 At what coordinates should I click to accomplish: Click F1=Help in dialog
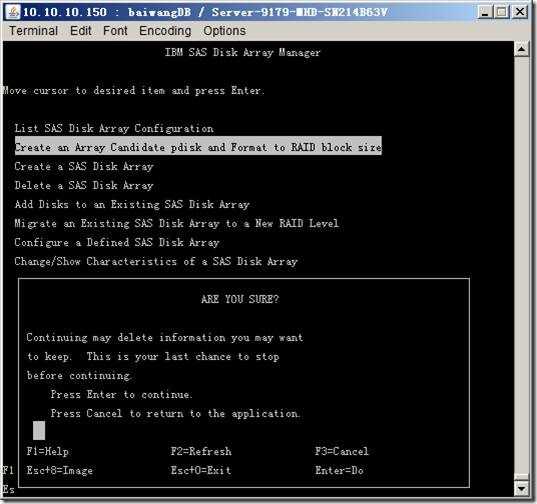[48, 451]
